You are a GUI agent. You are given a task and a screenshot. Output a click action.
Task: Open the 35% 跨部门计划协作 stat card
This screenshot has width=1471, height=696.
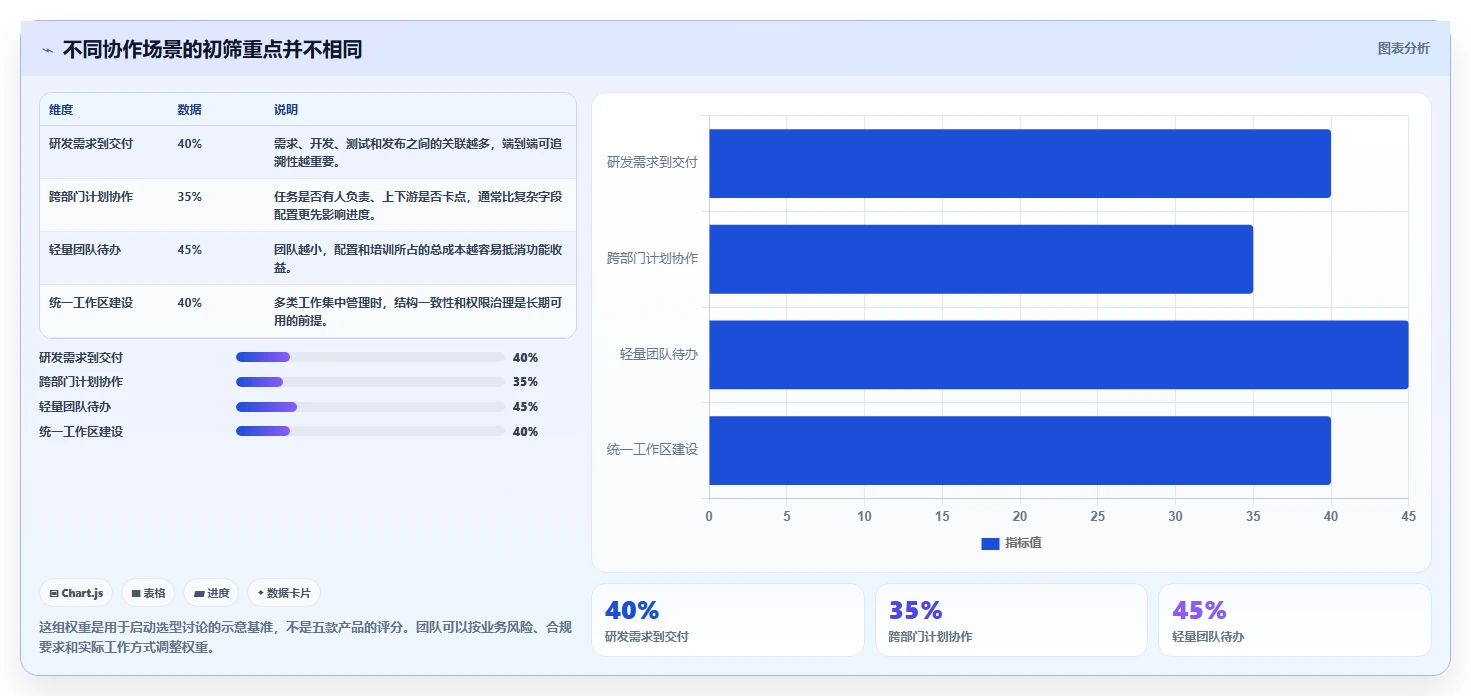tap(1011, 620)
